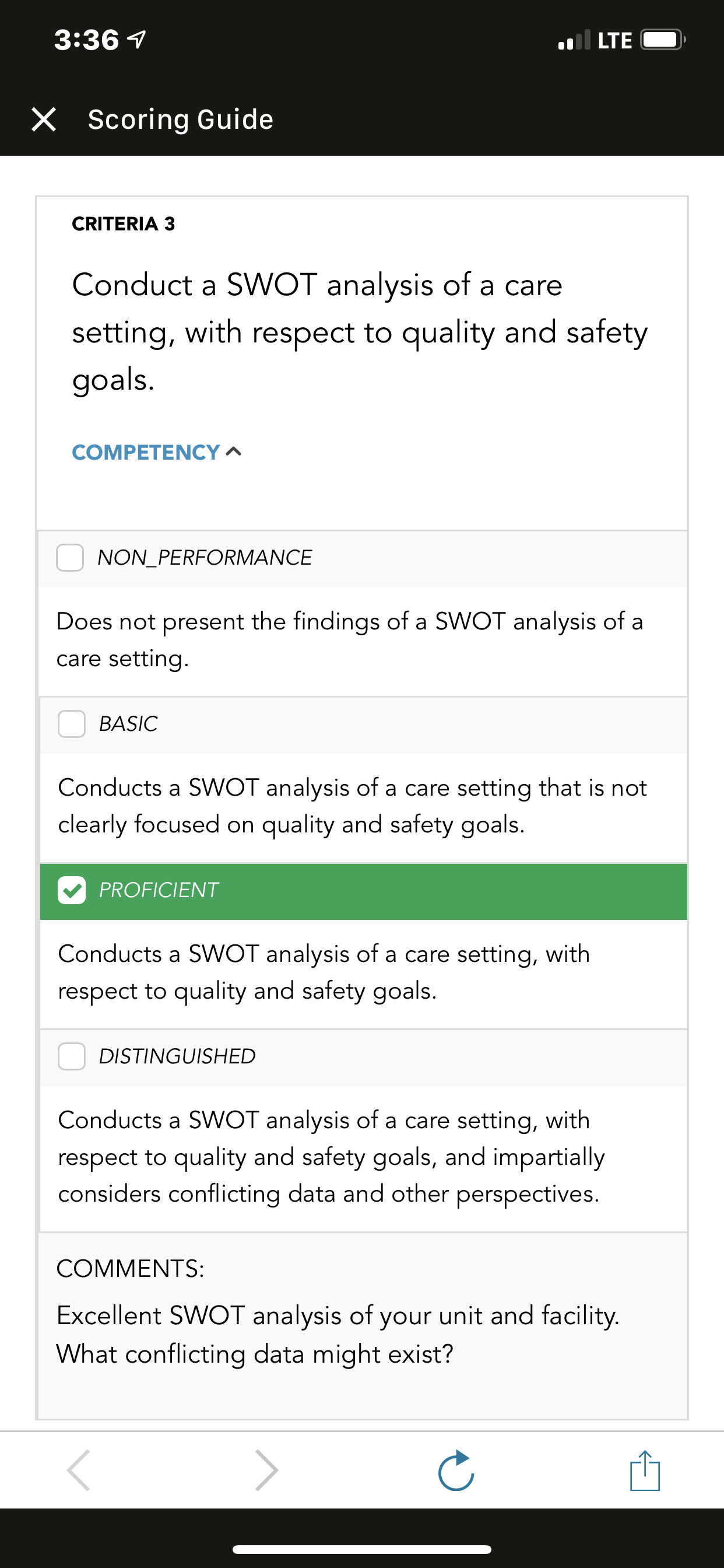
Task: Collapse the COMPETENCY section
Action: coord(157,452)
